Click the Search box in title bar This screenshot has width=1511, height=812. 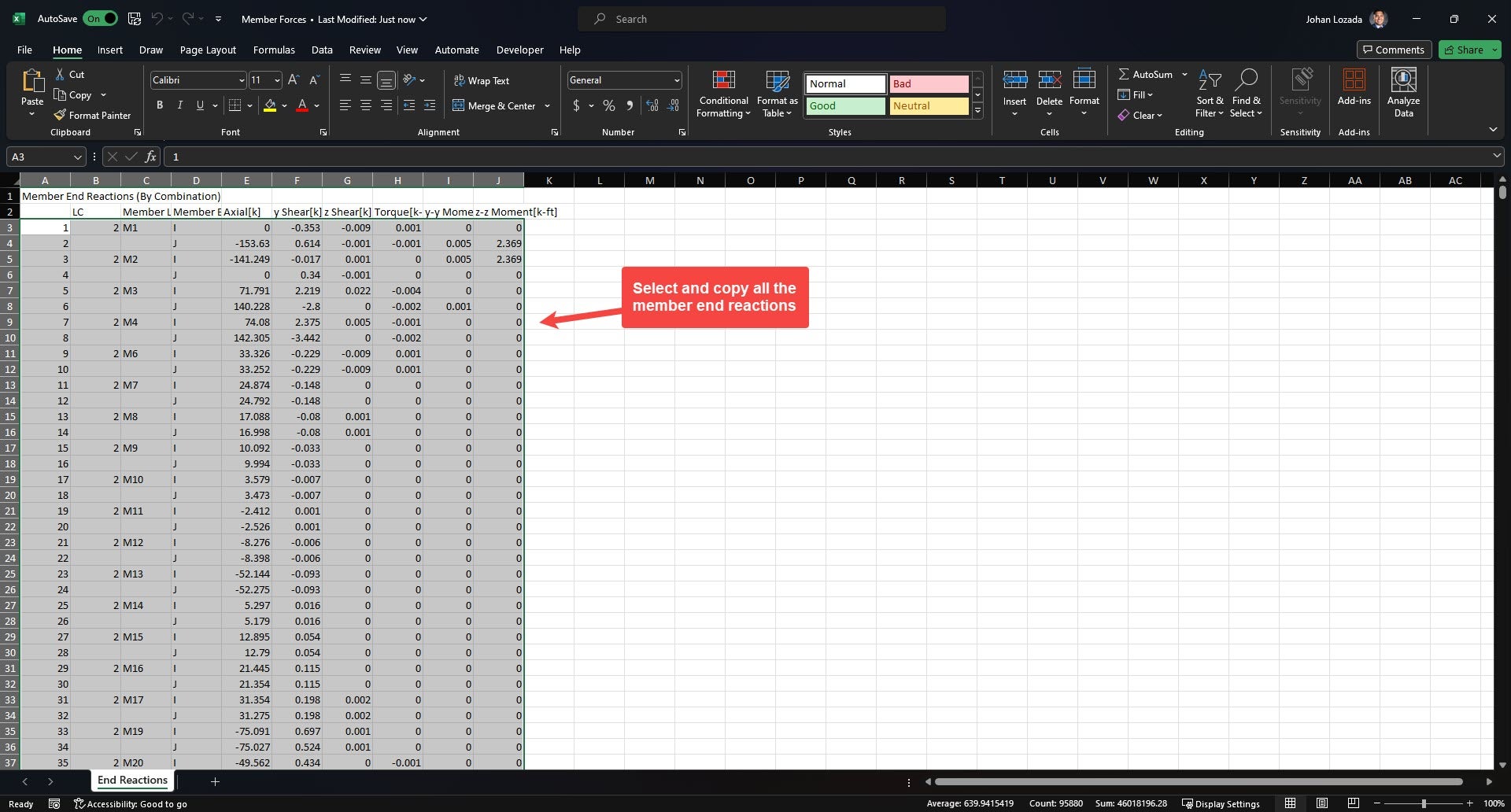(x=762, y=19)
